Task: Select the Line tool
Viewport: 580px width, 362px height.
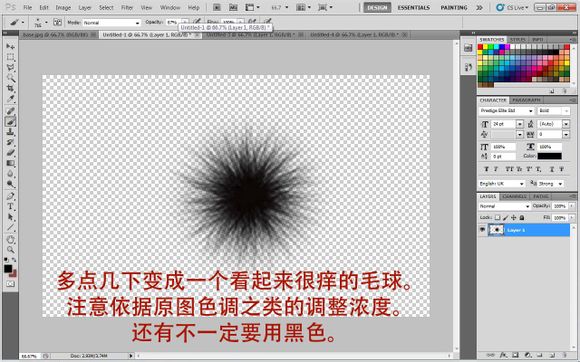Action: pyautogui.click(x=10, y=227)
